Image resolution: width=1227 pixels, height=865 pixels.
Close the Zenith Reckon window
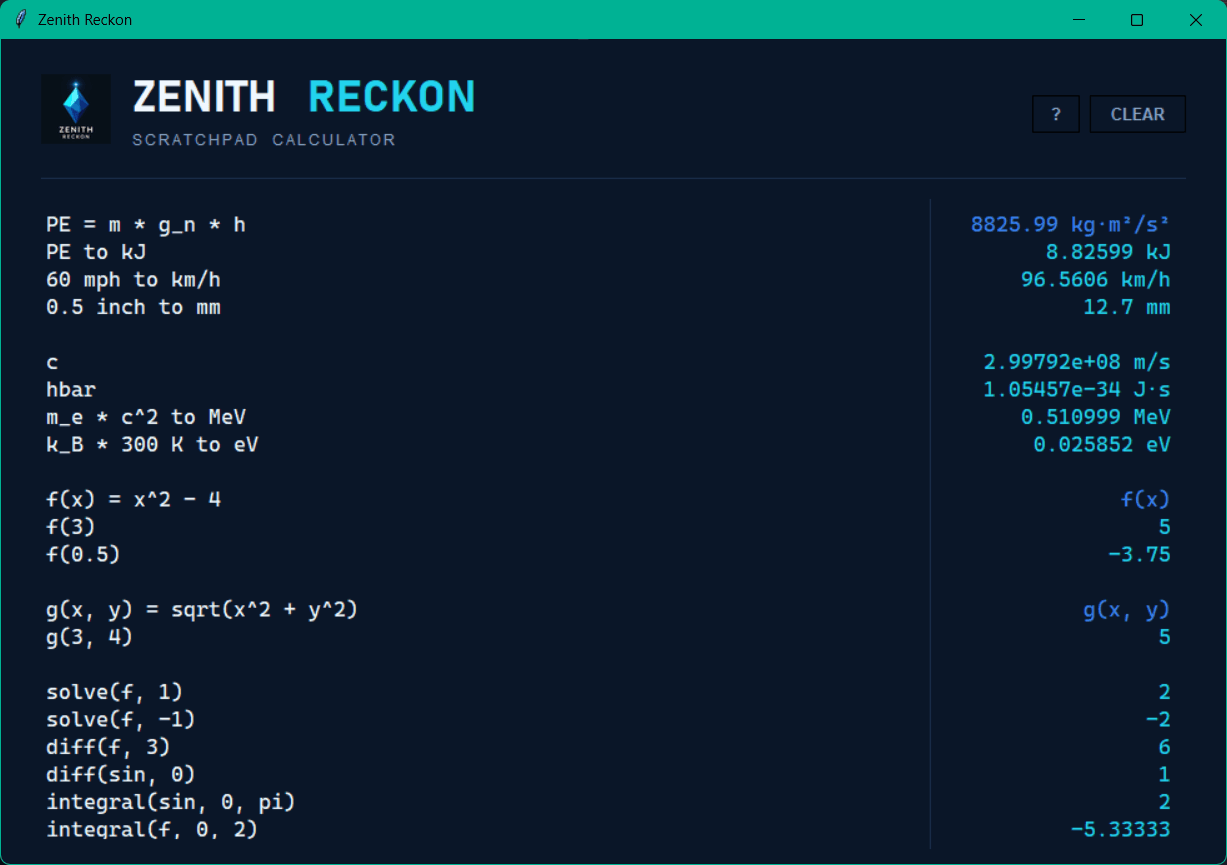1195,20
